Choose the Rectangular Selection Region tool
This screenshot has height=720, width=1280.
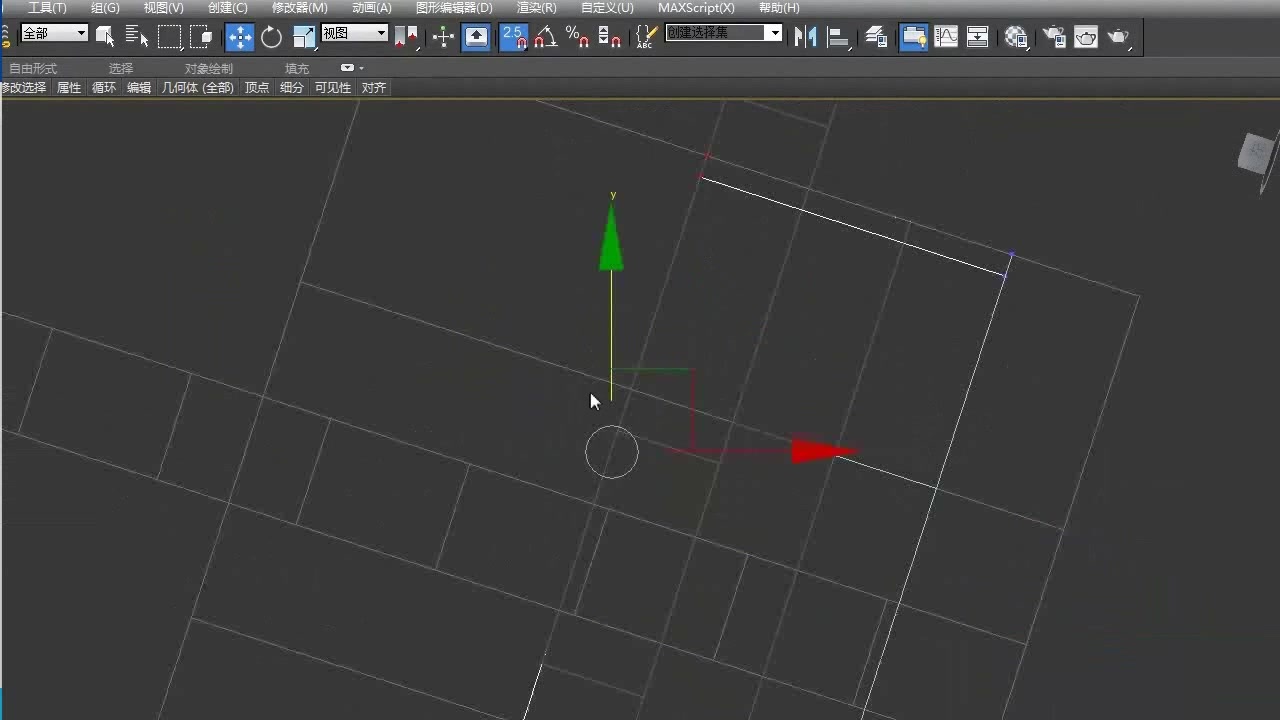(x=170, y=37)
